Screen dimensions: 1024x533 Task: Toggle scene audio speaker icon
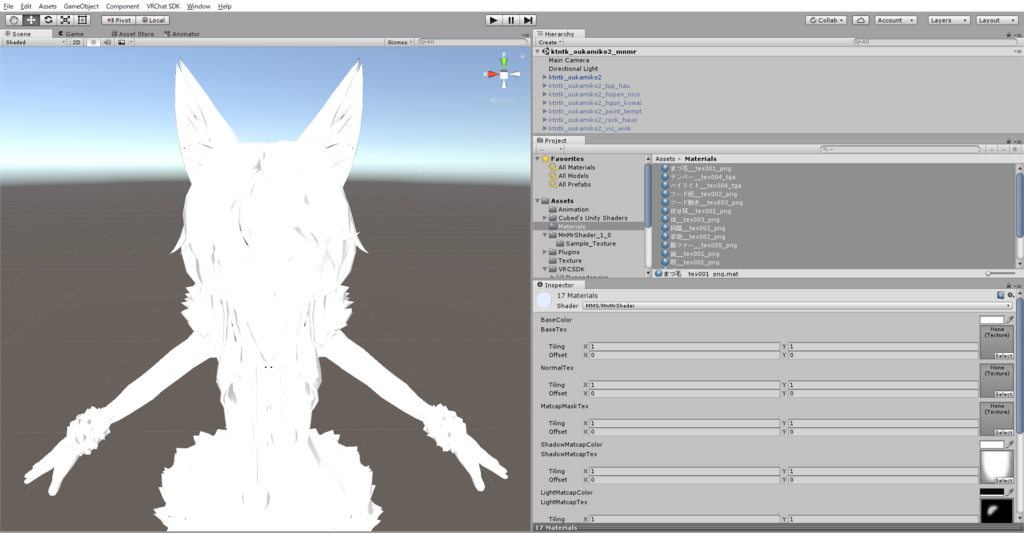107,42
